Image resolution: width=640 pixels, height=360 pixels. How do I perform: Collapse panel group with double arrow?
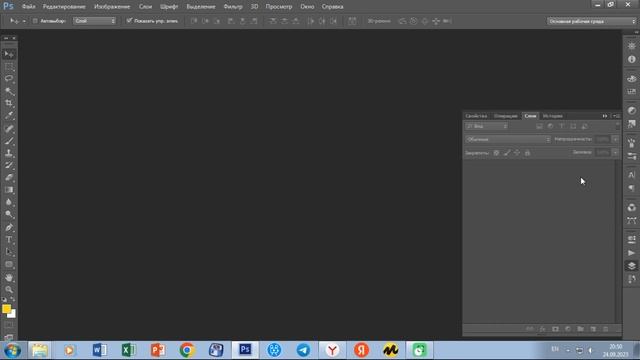[605, 116]
